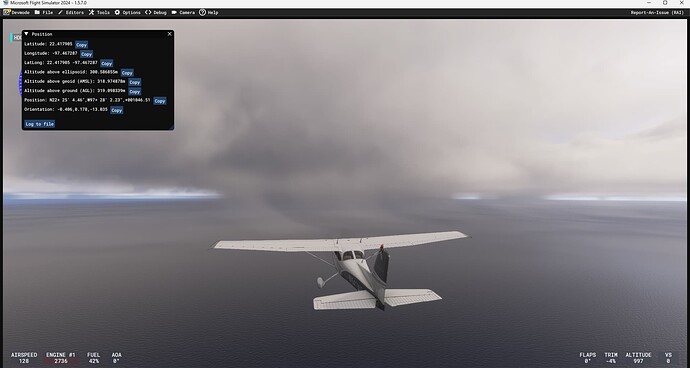Click the Tools wrench icon
This screenshot has height=368, width=690.
[92, 12]
